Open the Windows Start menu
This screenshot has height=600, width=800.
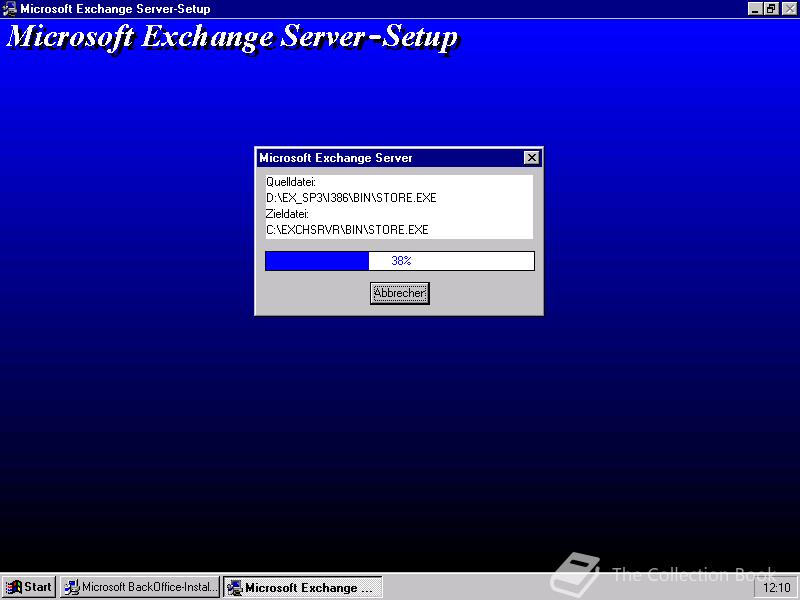(x=29, y=587)
